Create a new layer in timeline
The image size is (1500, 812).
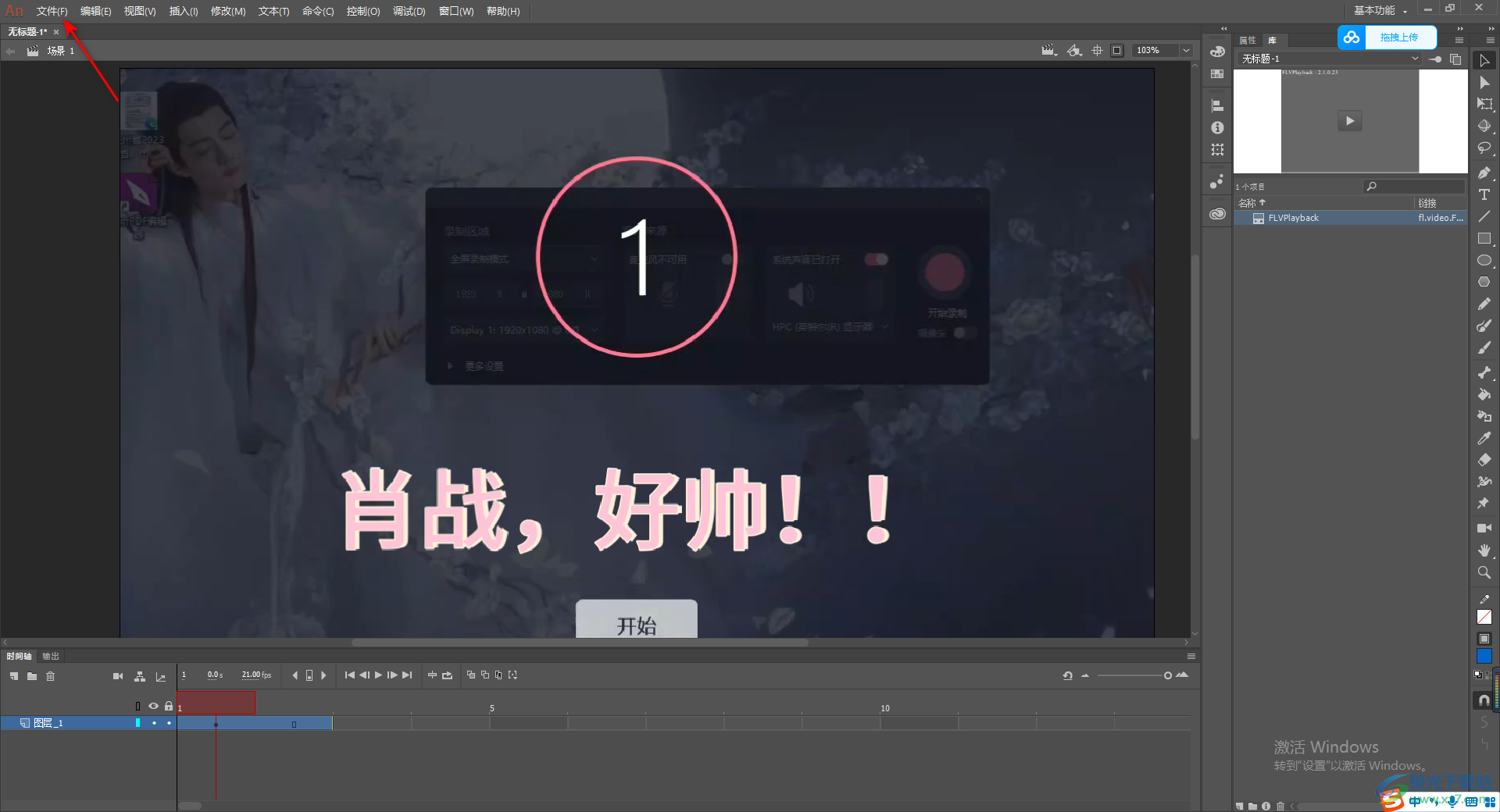point(14,676)
